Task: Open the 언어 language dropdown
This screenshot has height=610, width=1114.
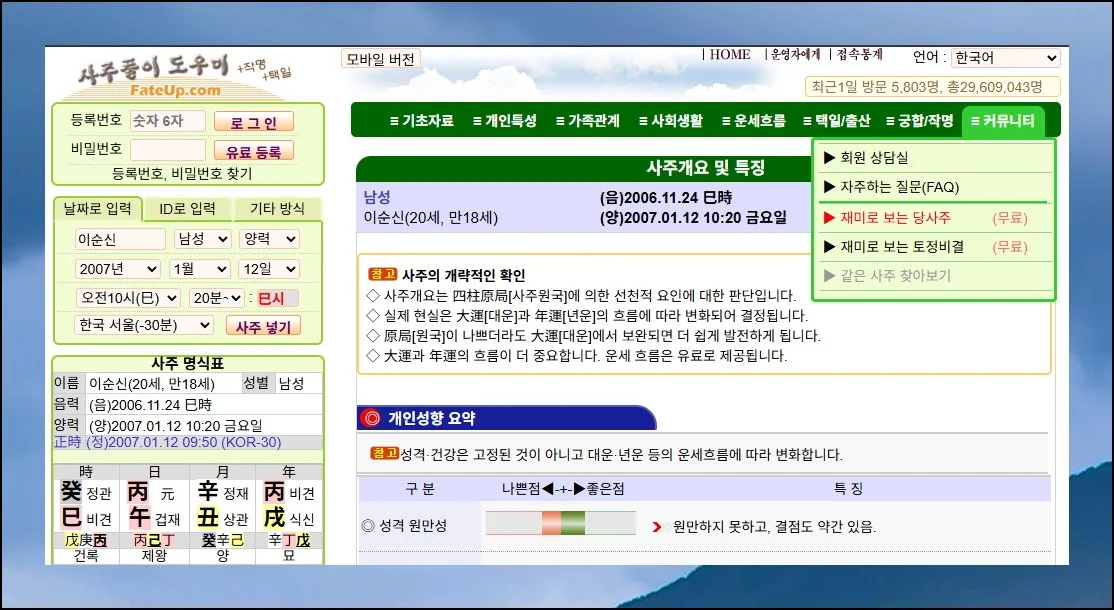Action: 1002,58
